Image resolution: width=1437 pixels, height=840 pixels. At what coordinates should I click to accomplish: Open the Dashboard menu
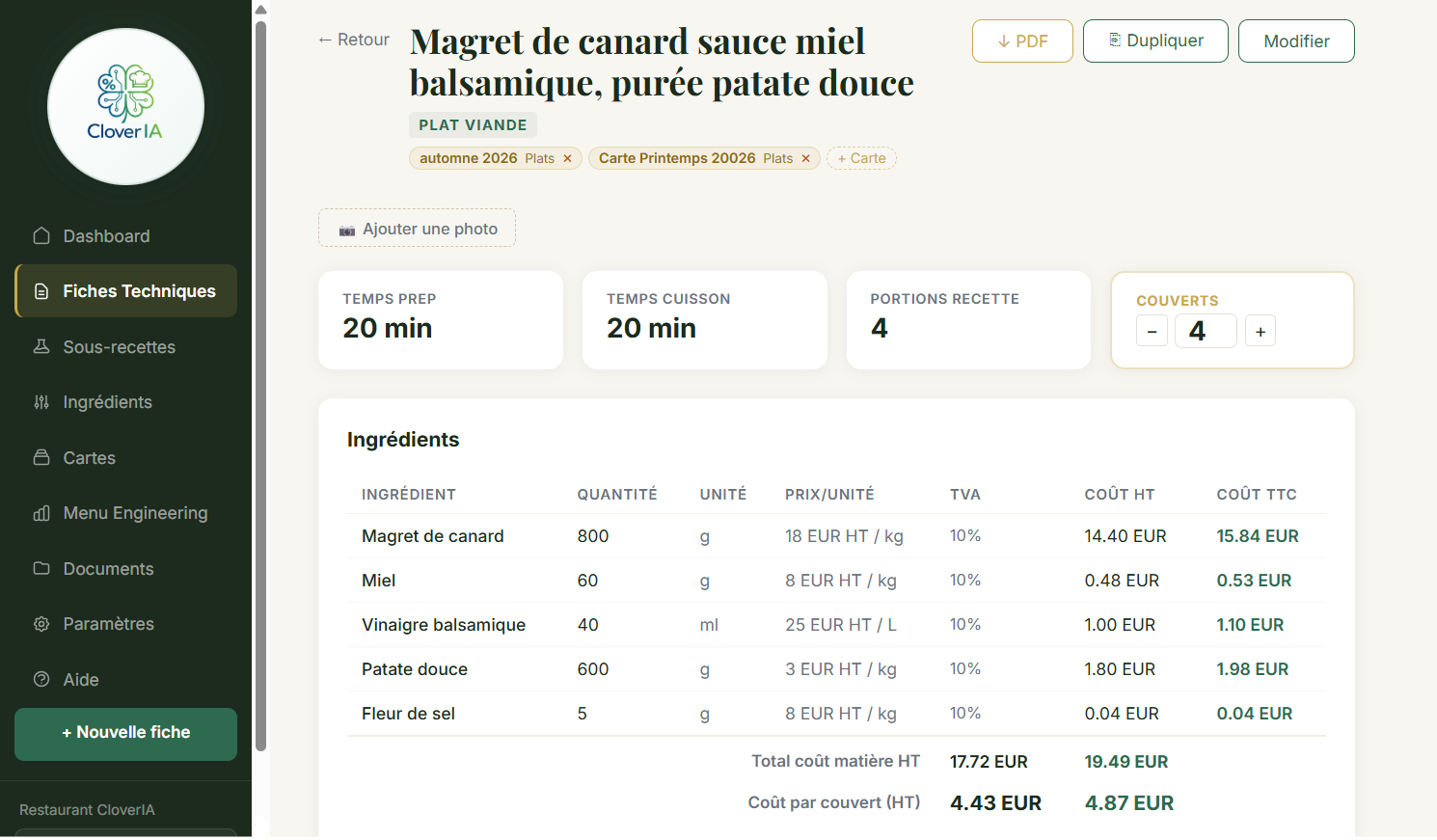click(125, 236)
